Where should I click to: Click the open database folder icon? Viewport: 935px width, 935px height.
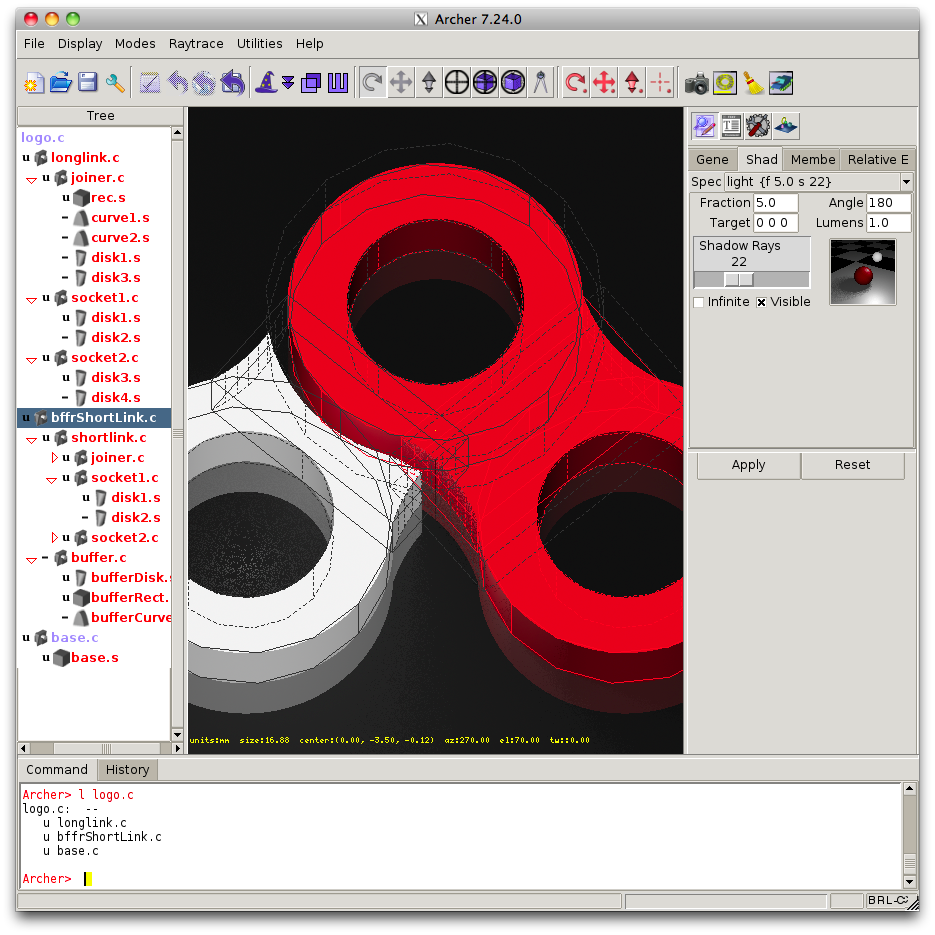(60, 83)
